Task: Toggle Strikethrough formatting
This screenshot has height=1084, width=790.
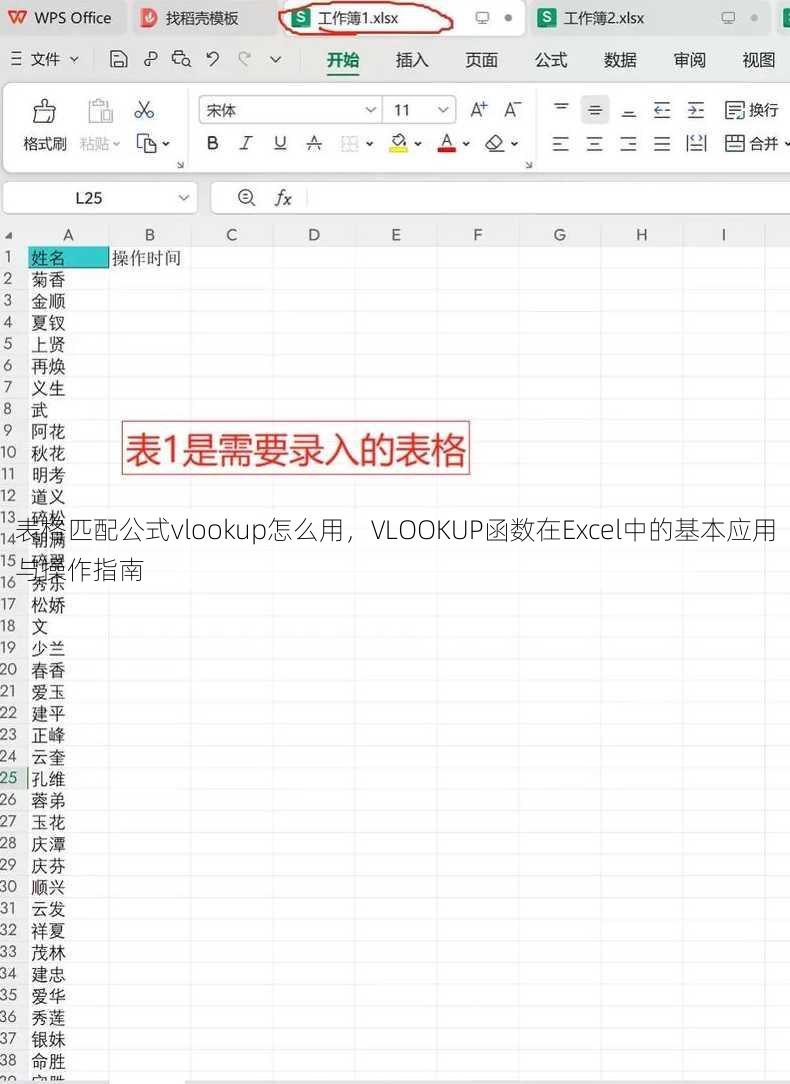Action: (314, 143)
